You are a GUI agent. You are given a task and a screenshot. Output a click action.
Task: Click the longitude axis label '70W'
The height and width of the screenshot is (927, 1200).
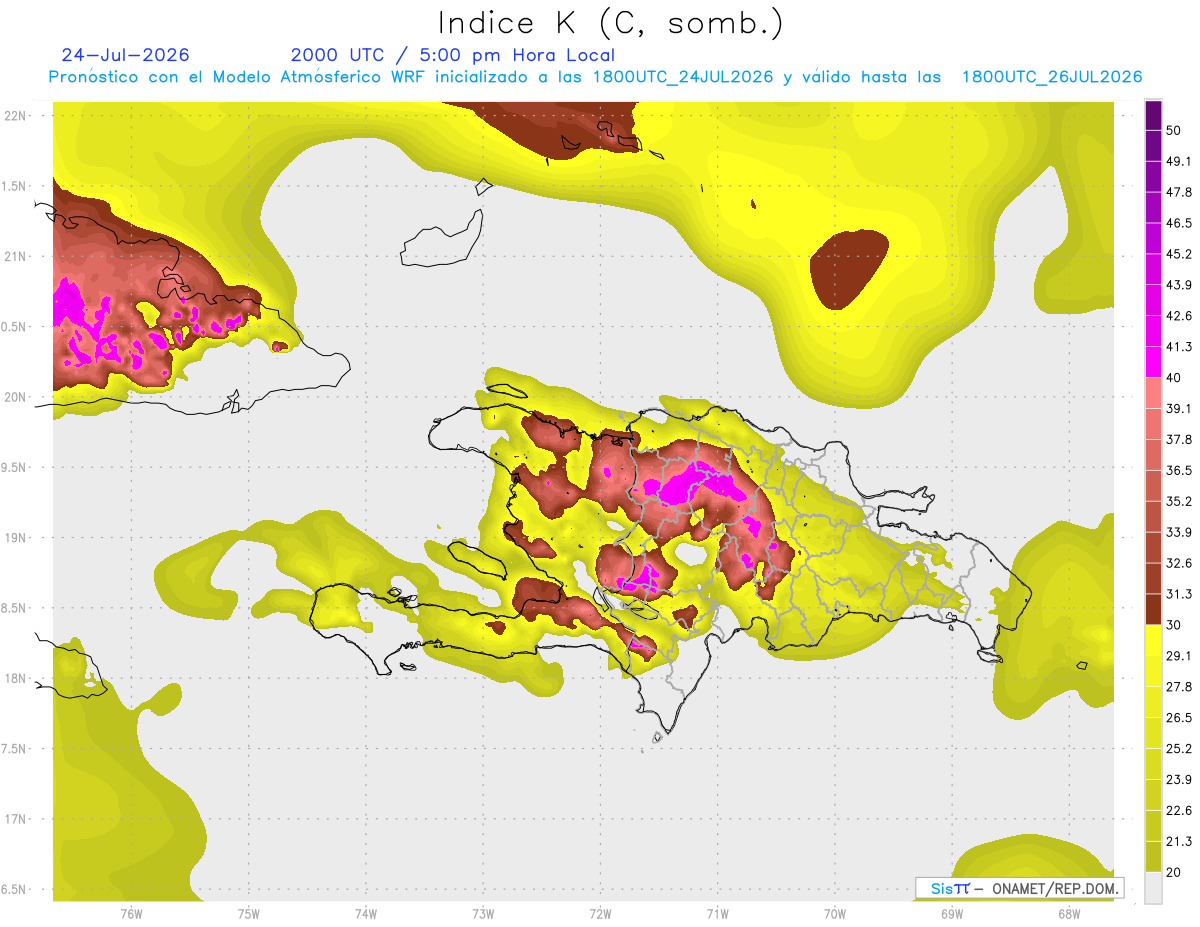pyautogui.click(x=835, y=913)
